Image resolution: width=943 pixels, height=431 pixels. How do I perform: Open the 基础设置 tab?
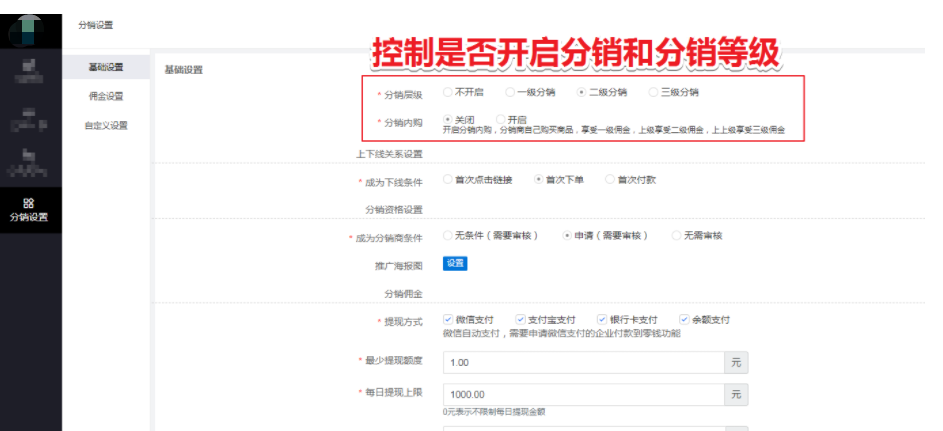click(106, 67)
